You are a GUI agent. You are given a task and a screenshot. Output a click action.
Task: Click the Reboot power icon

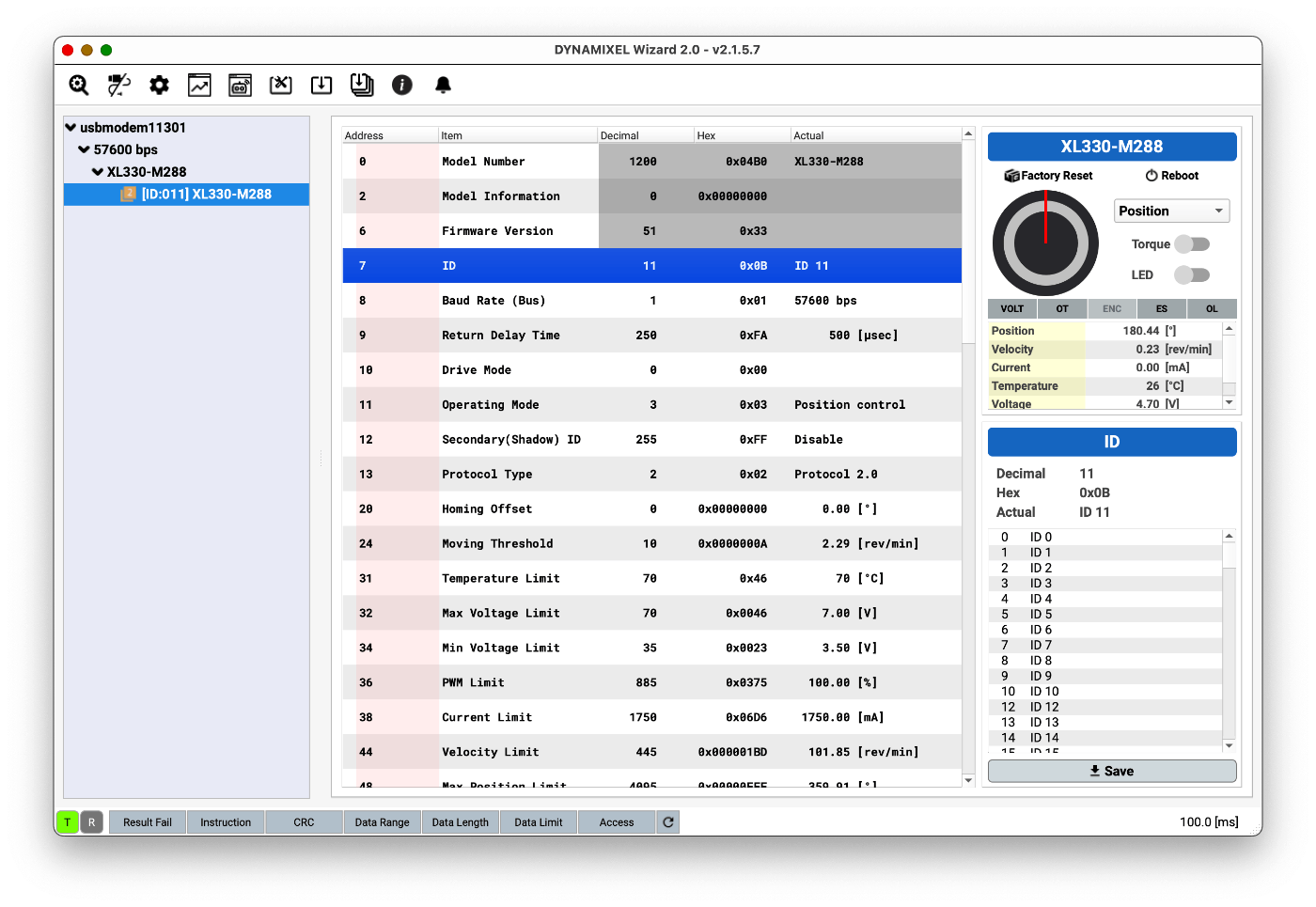(1151, 176)
